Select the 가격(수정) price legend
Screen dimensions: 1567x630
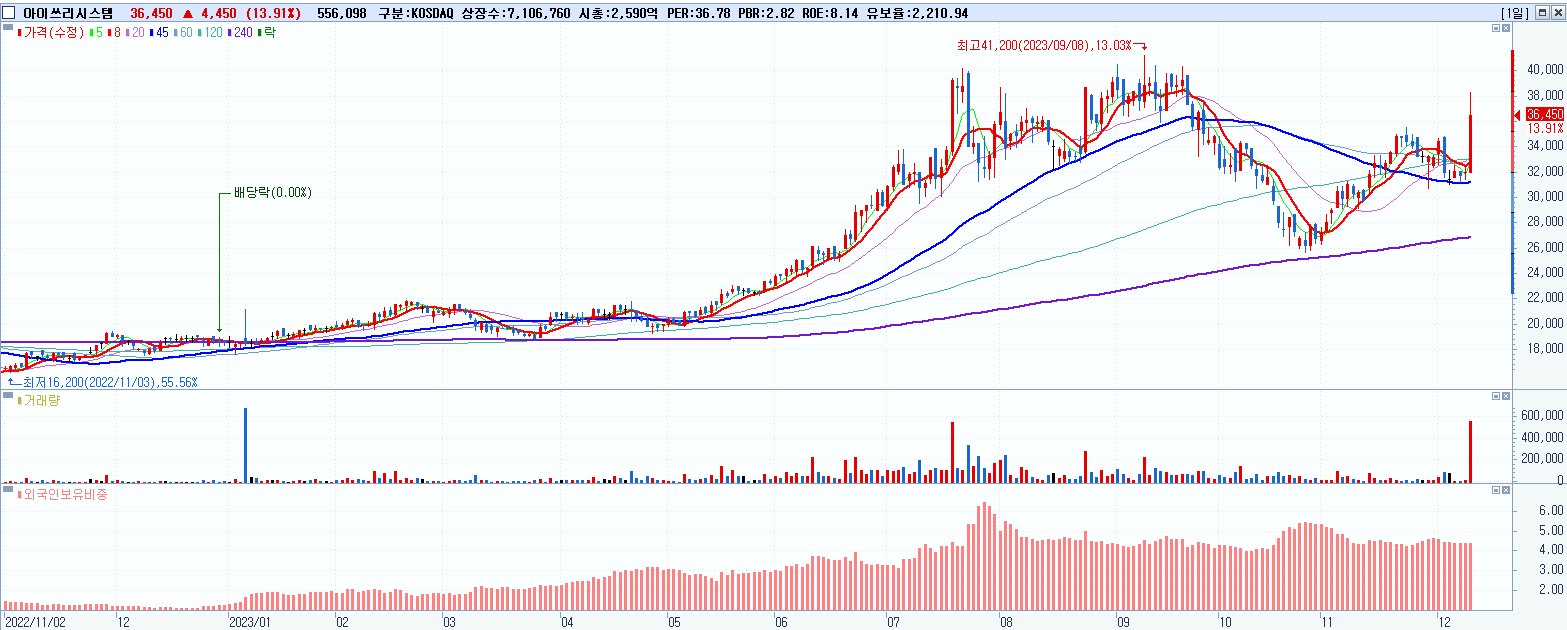(52, 34)
